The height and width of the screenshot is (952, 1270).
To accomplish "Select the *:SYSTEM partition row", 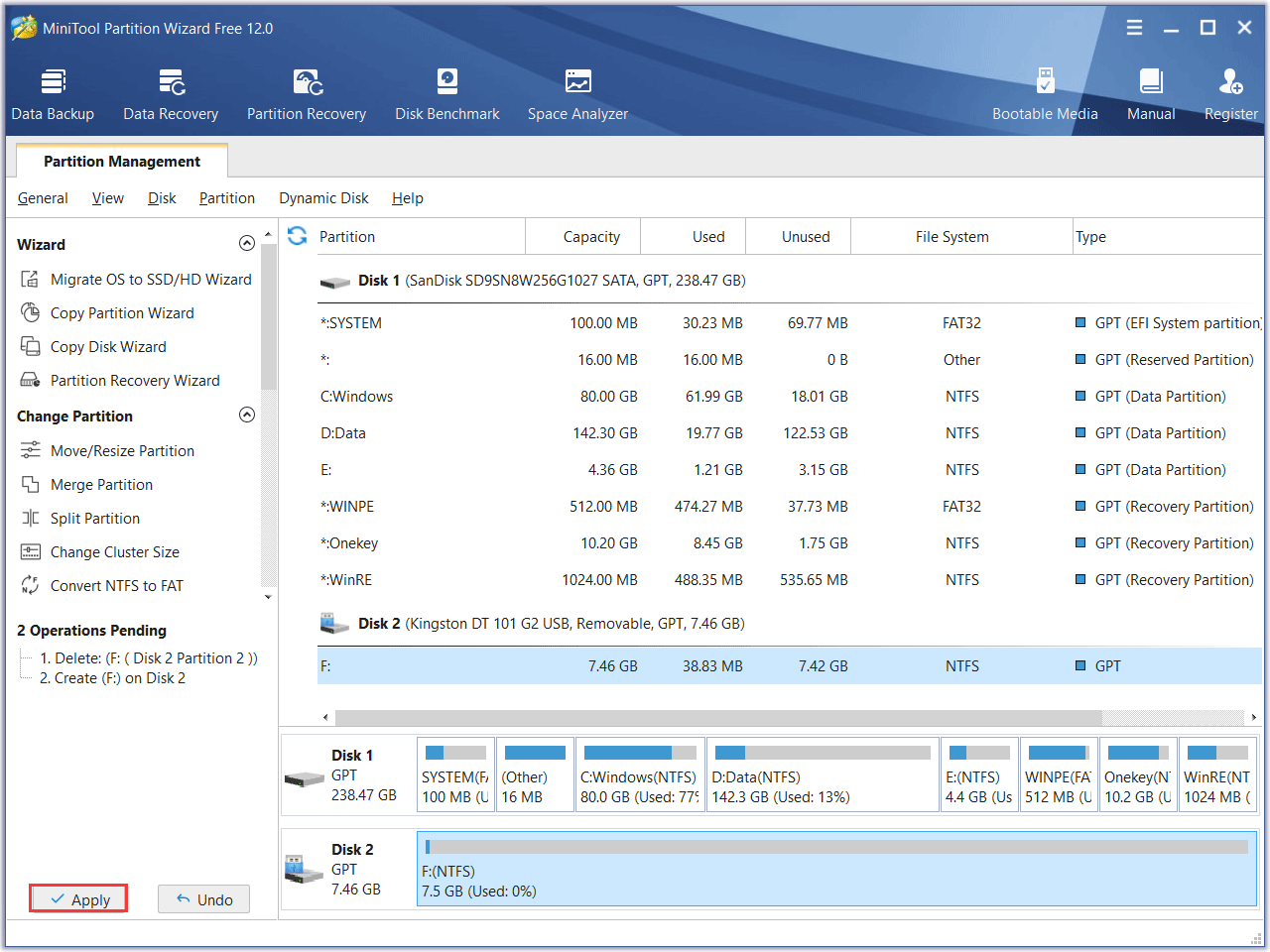I will (790, 323).
